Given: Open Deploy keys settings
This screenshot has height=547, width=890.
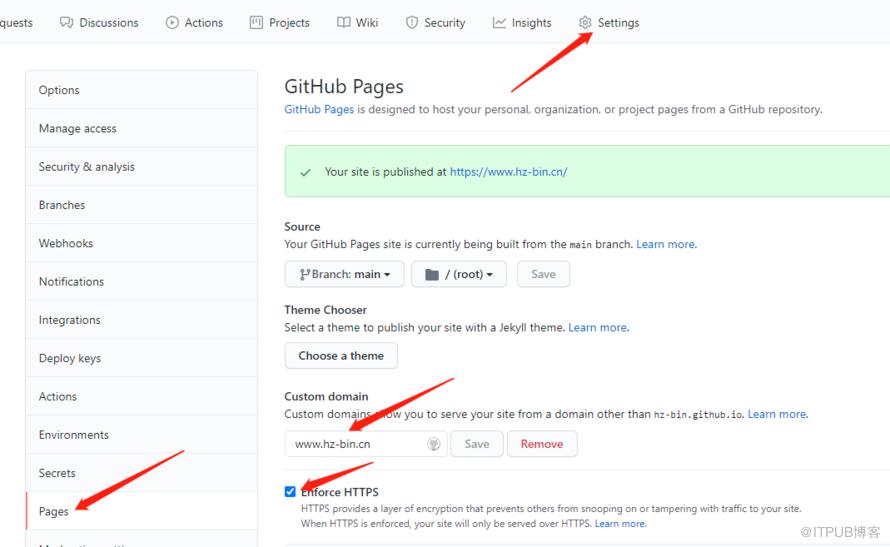Looking at the screenshot, I should coord(141,358).
